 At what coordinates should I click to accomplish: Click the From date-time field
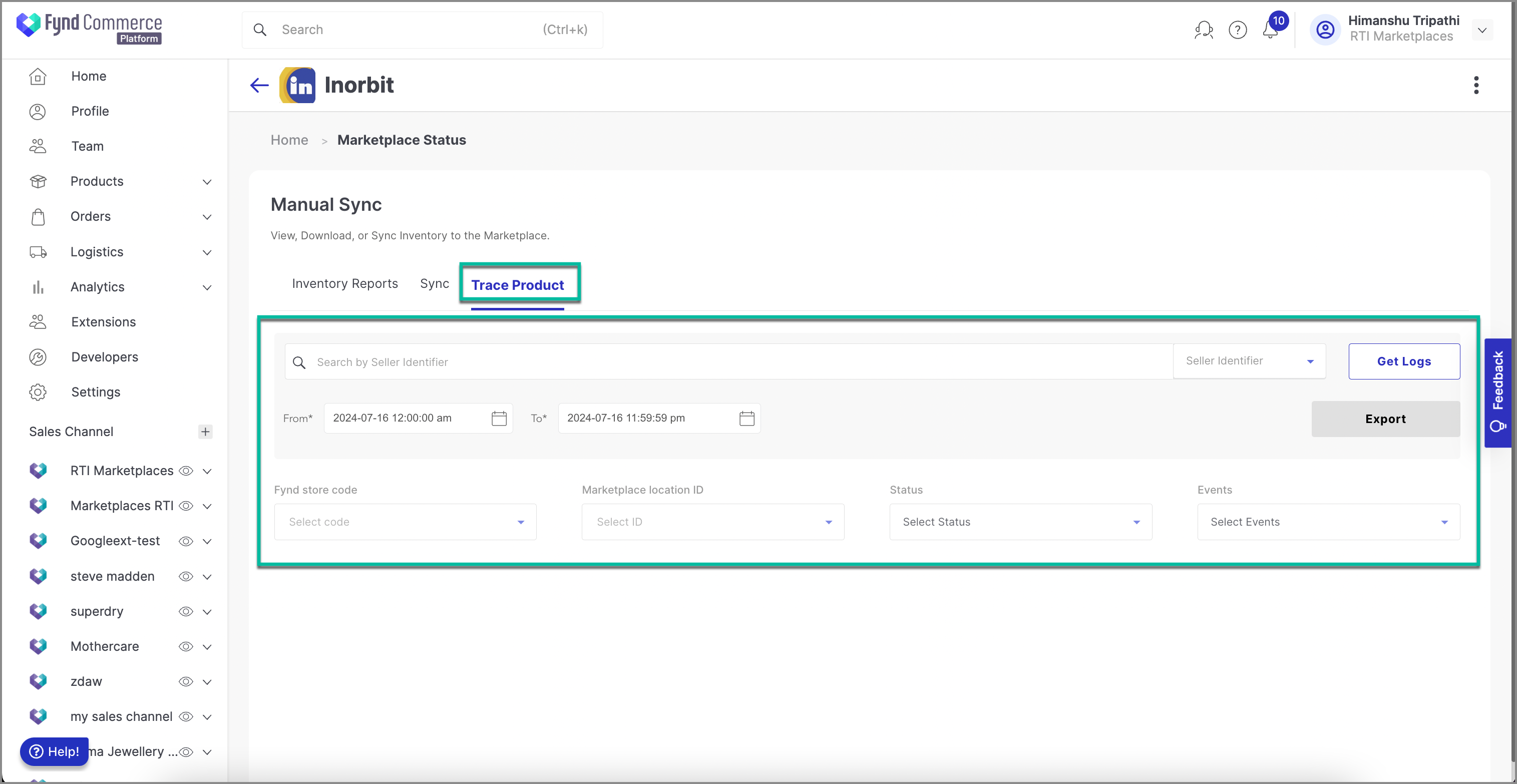click(x=418, y=418)
